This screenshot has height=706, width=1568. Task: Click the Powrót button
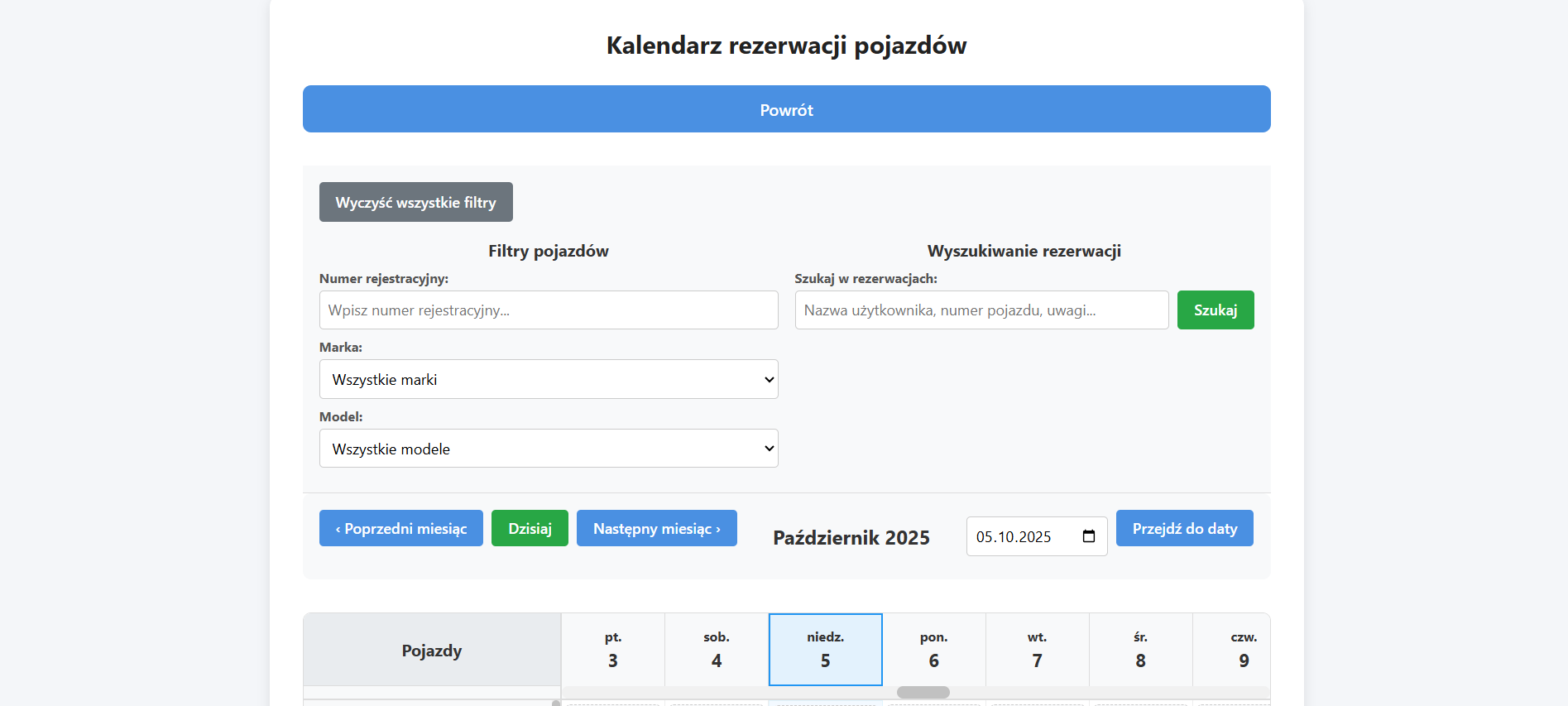(x=786, y=109)
